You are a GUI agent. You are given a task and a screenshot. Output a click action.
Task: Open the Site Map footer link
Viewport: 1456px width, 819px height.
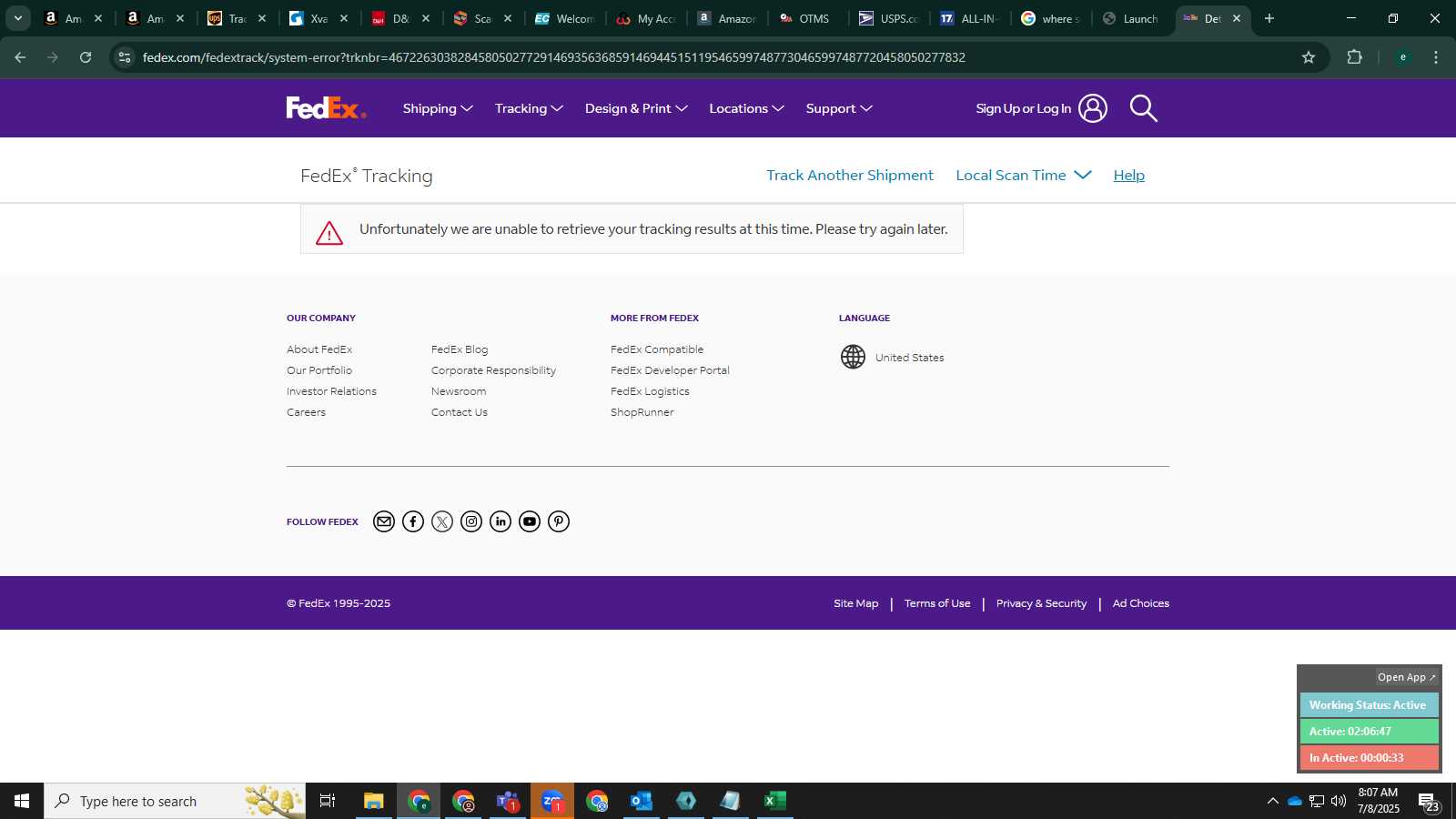tap(855, 603)
